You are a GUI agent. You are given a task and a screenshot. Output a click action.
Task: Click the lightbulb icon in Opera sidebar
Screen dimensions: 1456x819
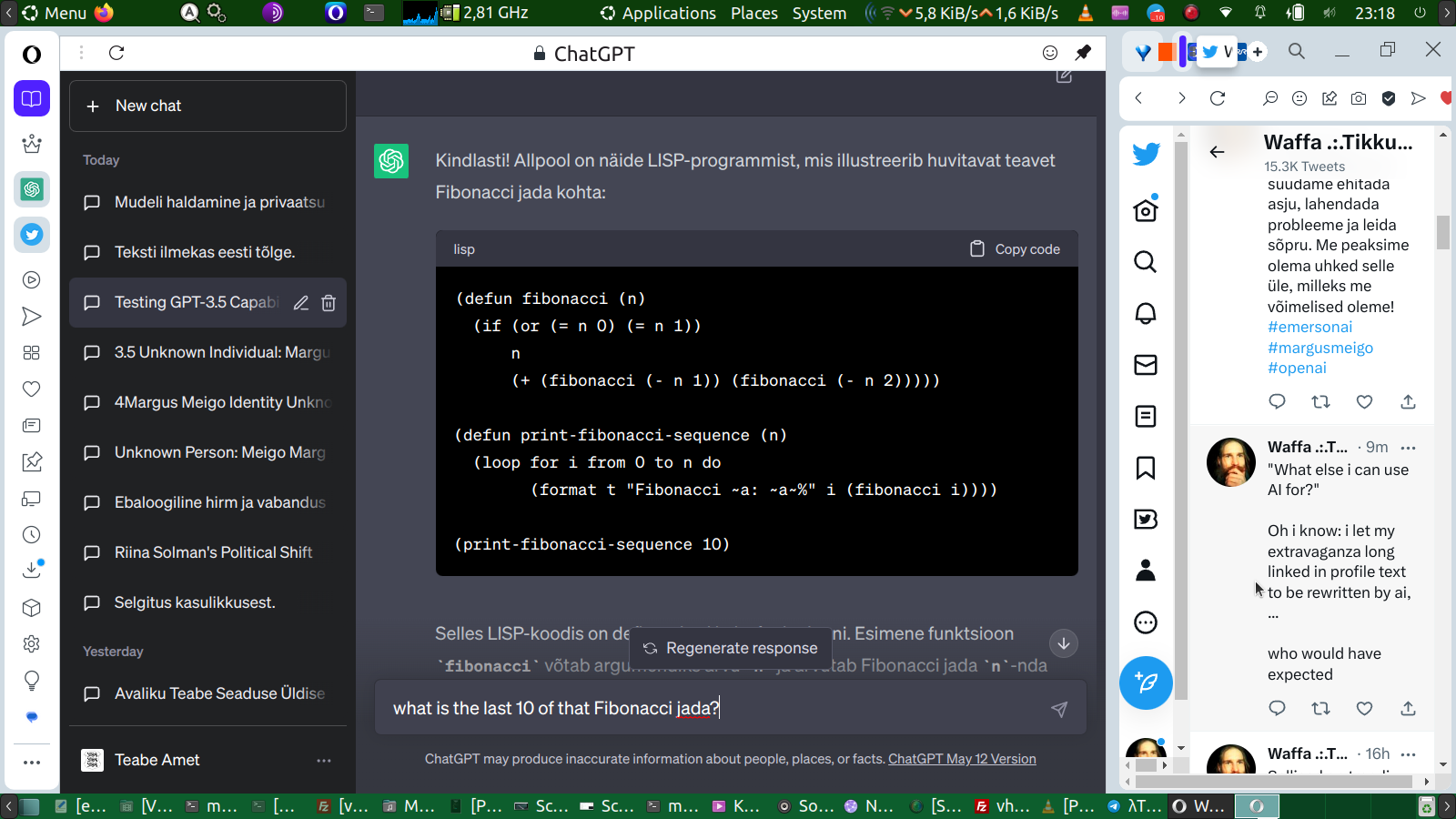[x=32, y=681]
